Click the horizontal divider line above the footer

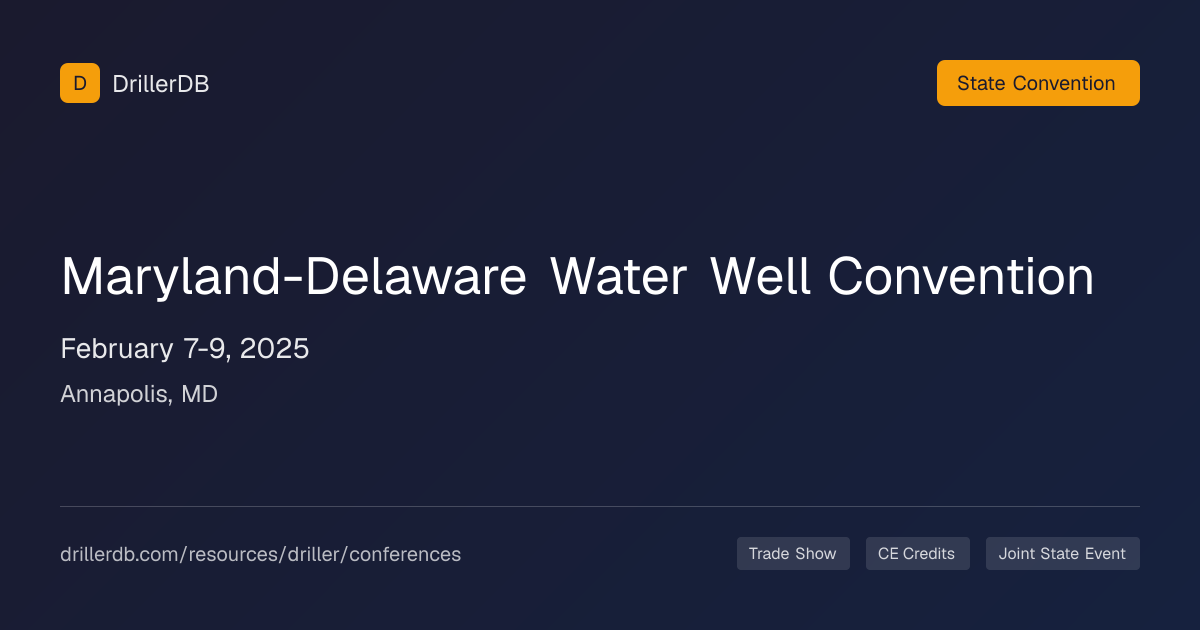click(x=600, y=507)
